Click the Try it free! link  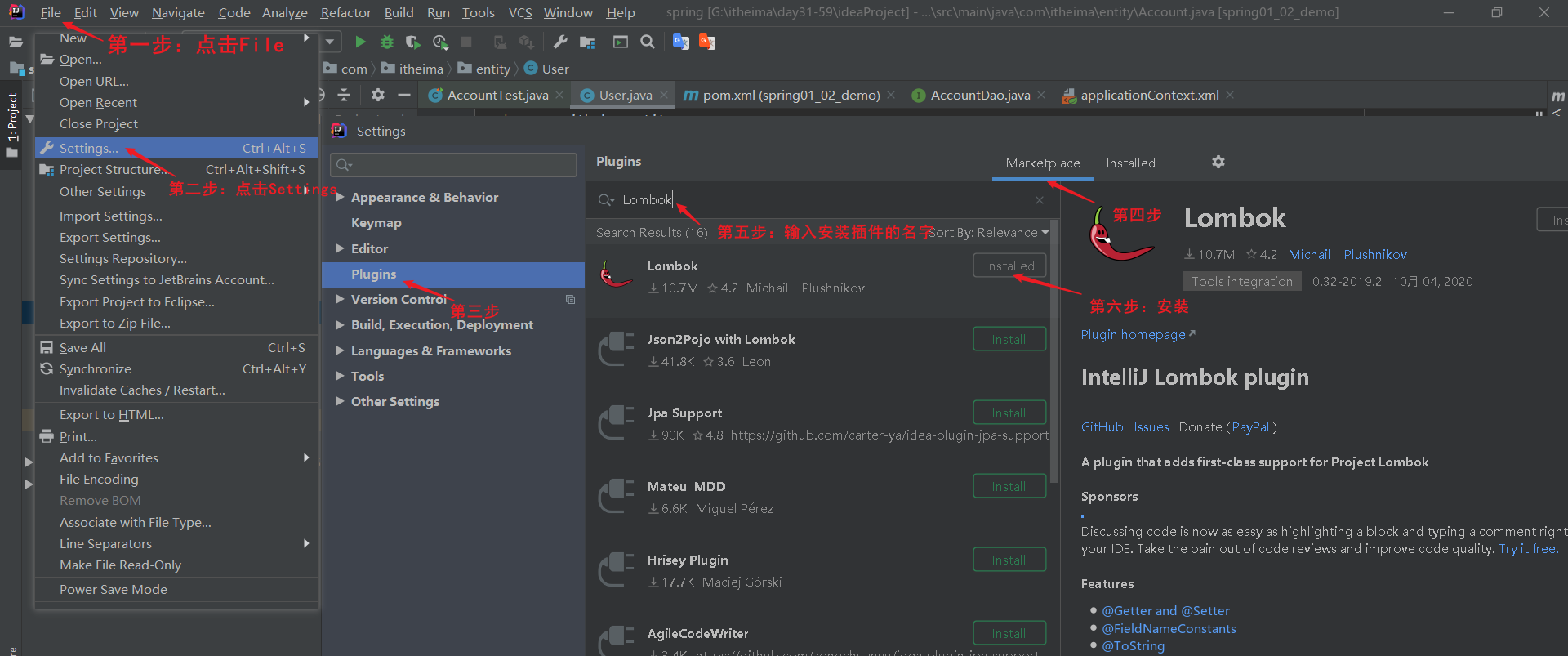(1528, 549)
